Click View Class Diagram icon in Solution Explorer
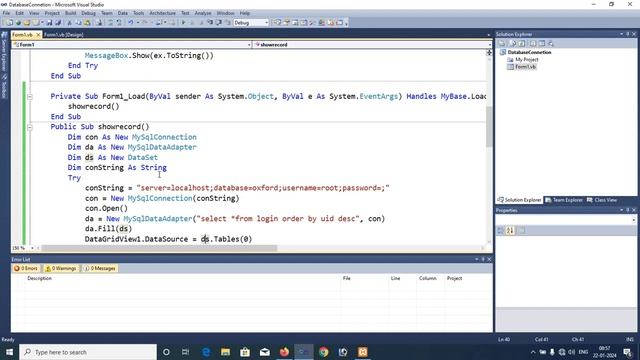The width and height of the screenshot is (640, 360). click(x=551, y=43)
